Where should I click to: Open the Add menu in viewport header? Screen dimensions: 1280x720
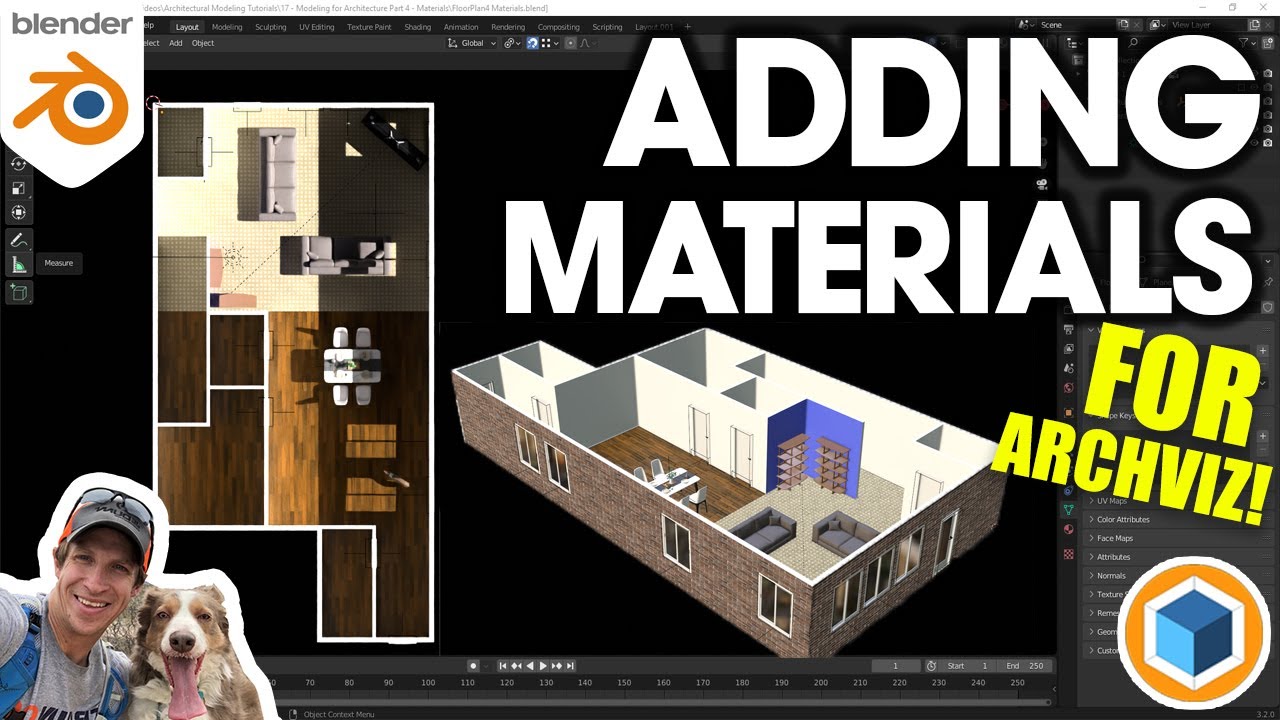(176, 43)
